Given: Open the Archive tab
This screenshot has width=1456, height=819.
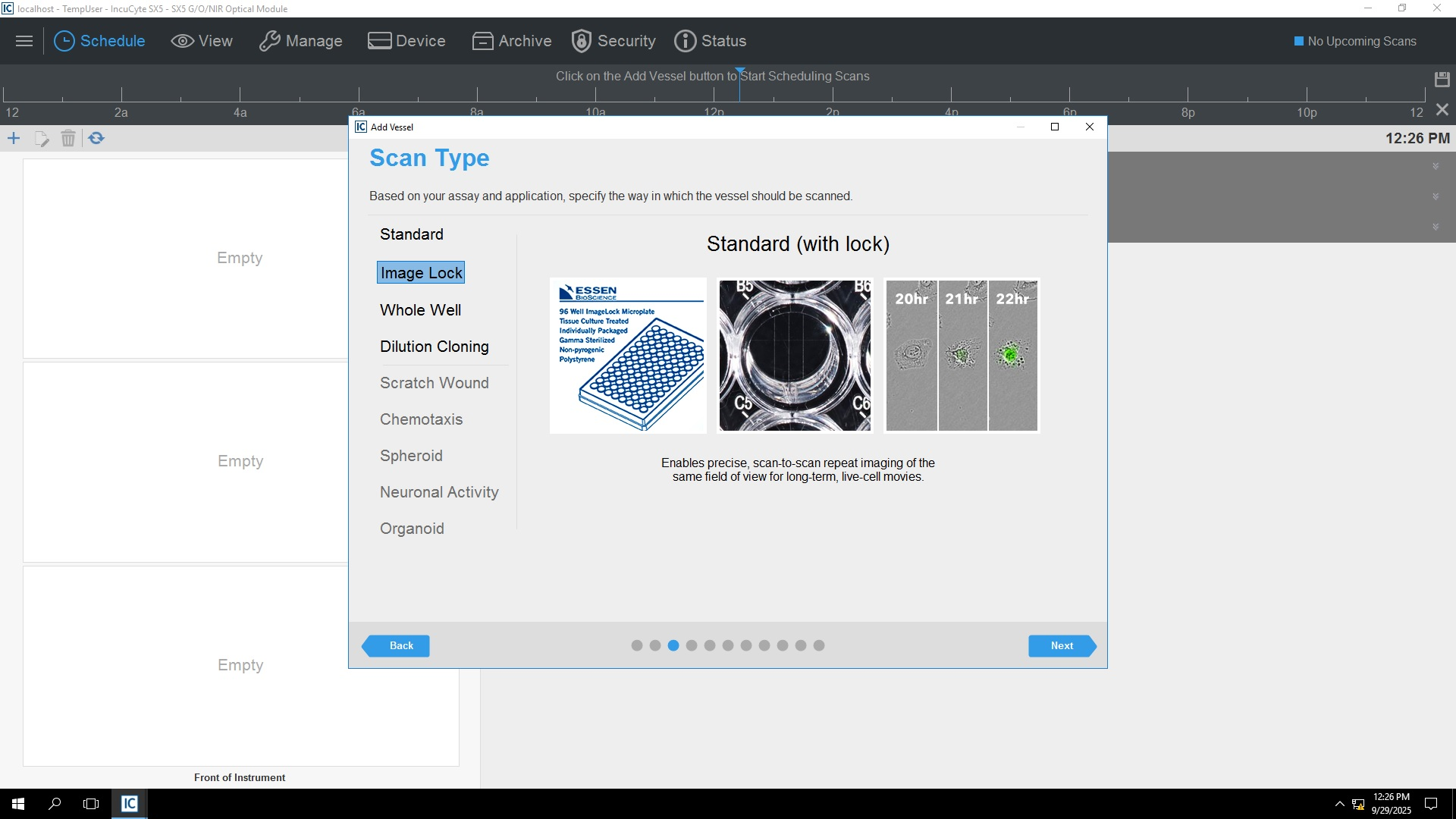Looking at the screenshot, I should pyautogui.click(x=511, y=41).
